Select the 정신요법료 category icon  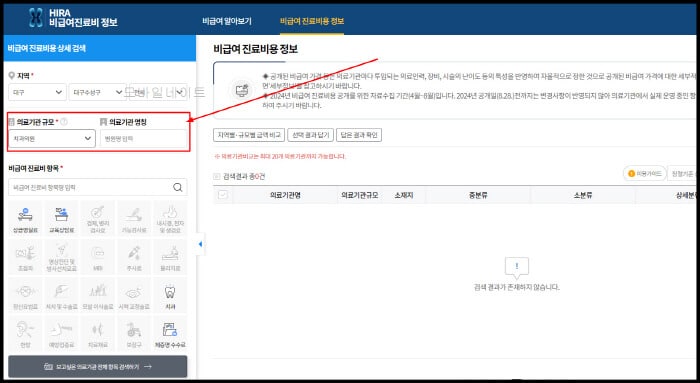25,295
